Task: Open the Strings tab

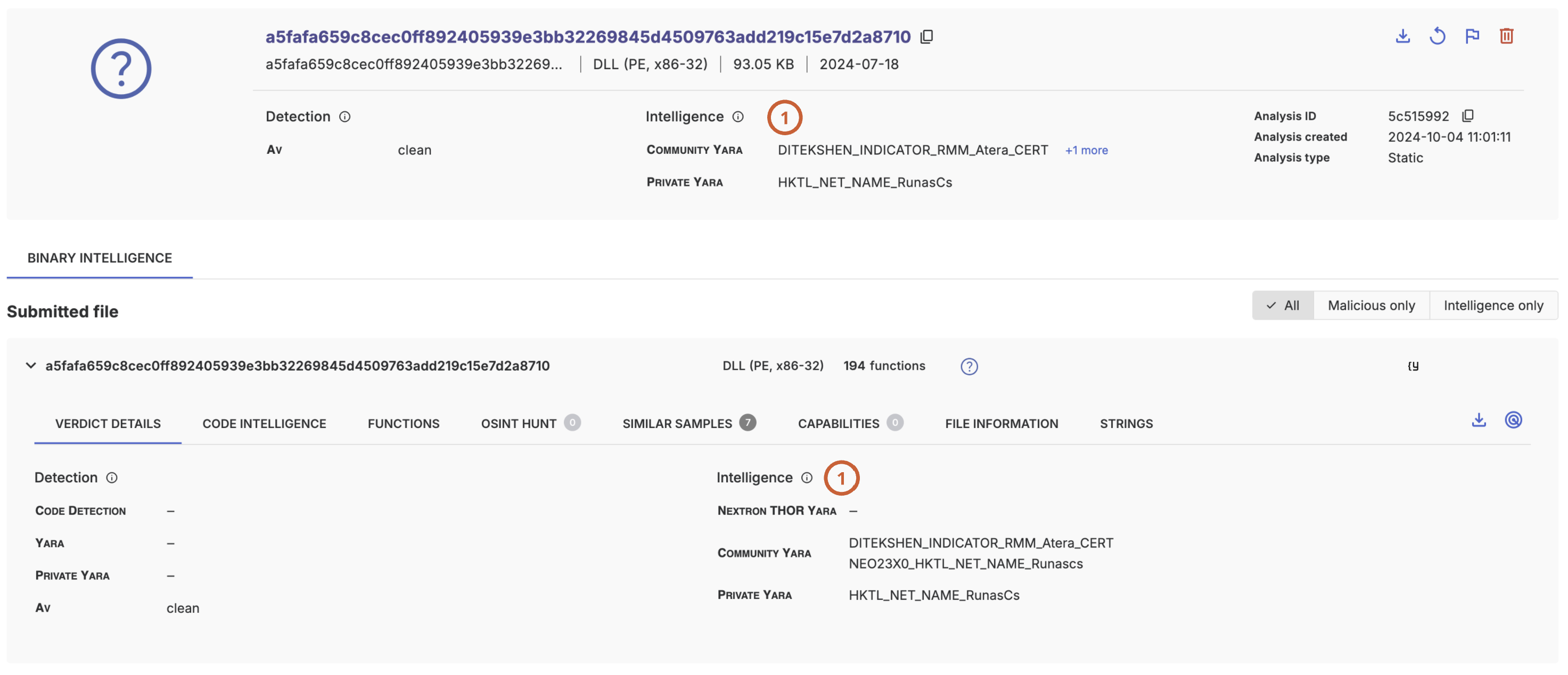Action: pyautogui.click(x=1126, y=424)
